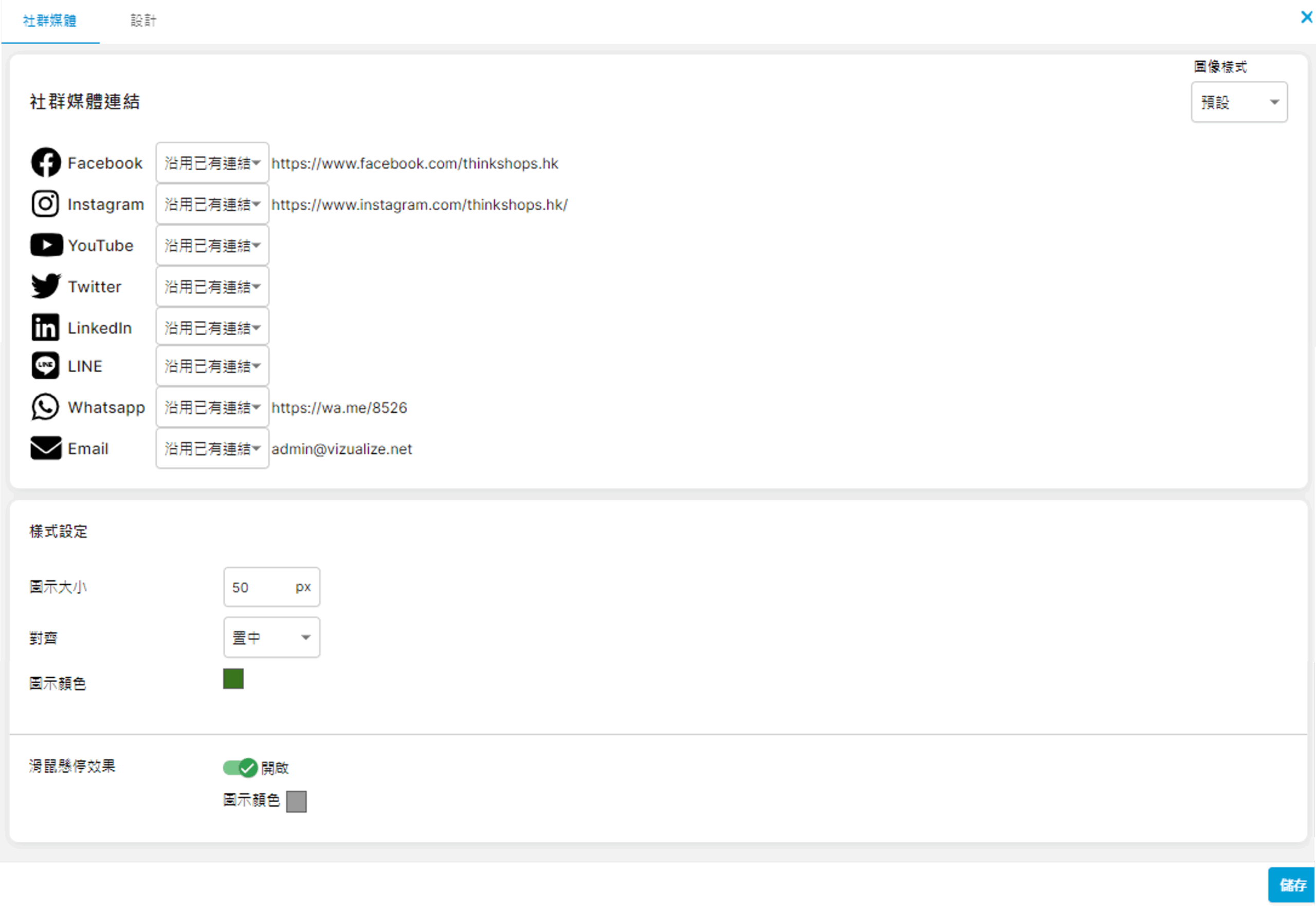Click the Instagram logo icon
The height and width of the screenshot is (906, 1316).
point(45,204)
